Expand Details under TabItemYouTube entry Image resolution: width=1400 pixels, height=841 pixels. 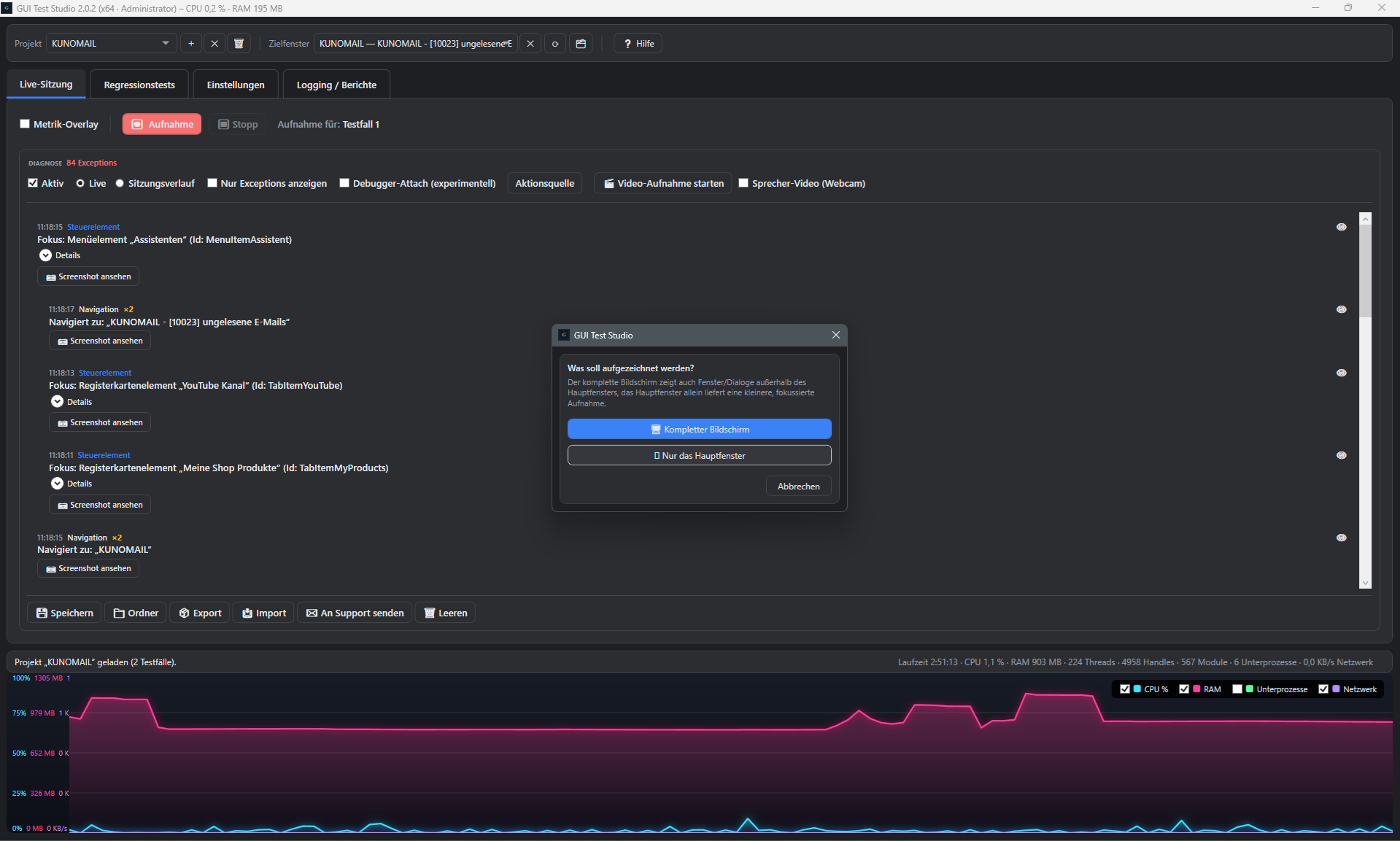point(57,401)
